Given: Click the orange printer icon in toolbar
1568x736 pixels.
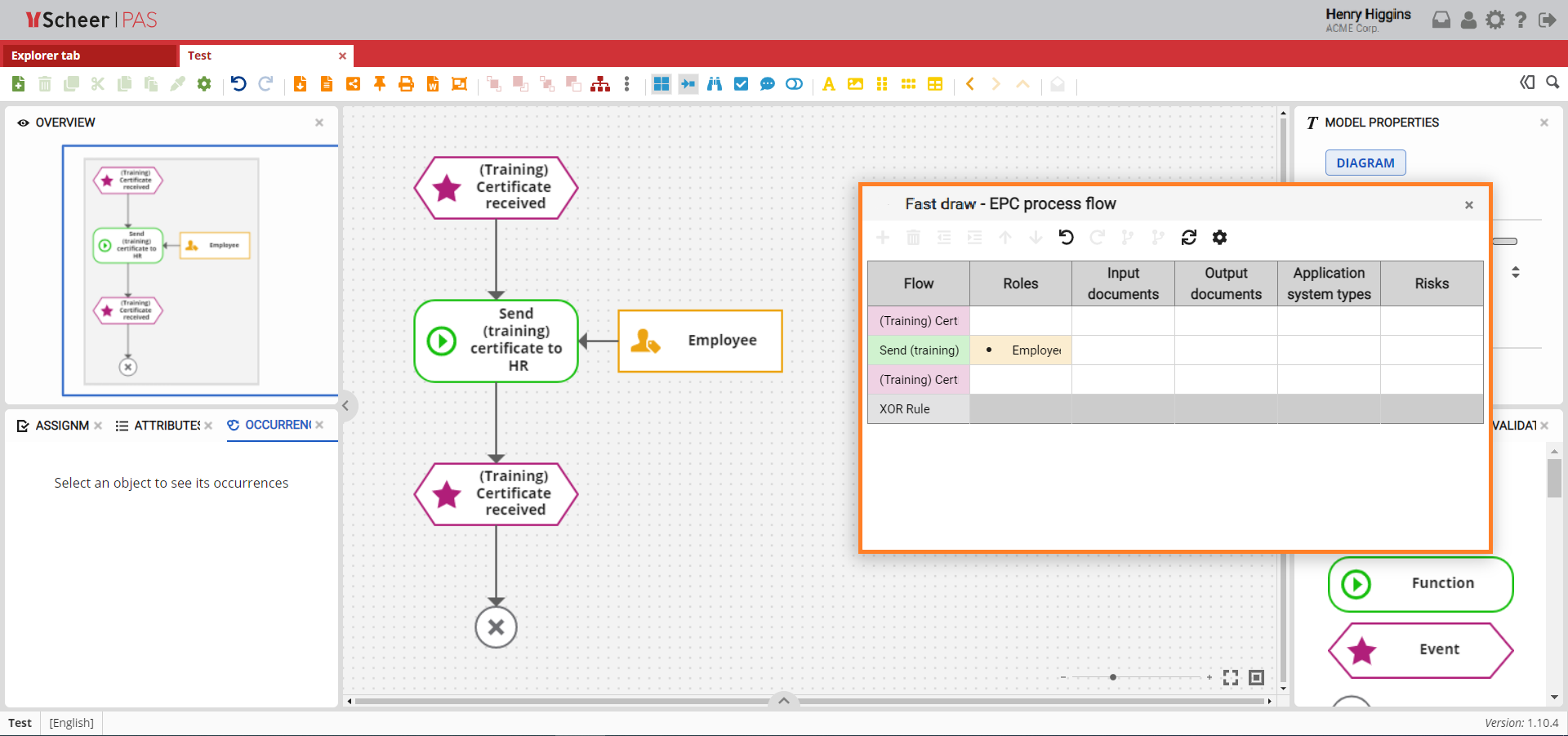Looking at the screenshot, I should [406, 84].
